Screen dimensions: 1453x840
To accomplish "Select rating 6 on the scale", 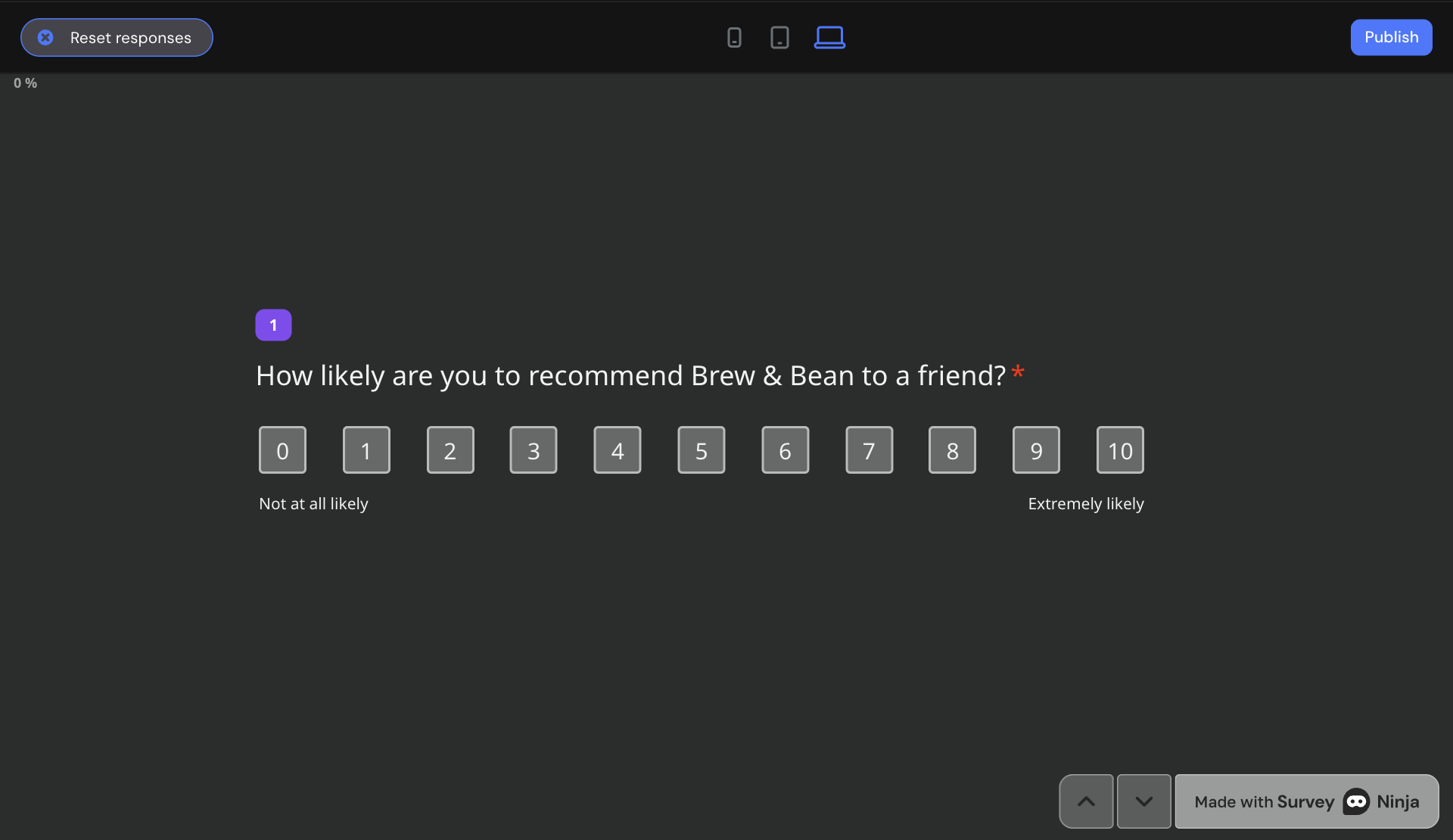I will (786, 450).
